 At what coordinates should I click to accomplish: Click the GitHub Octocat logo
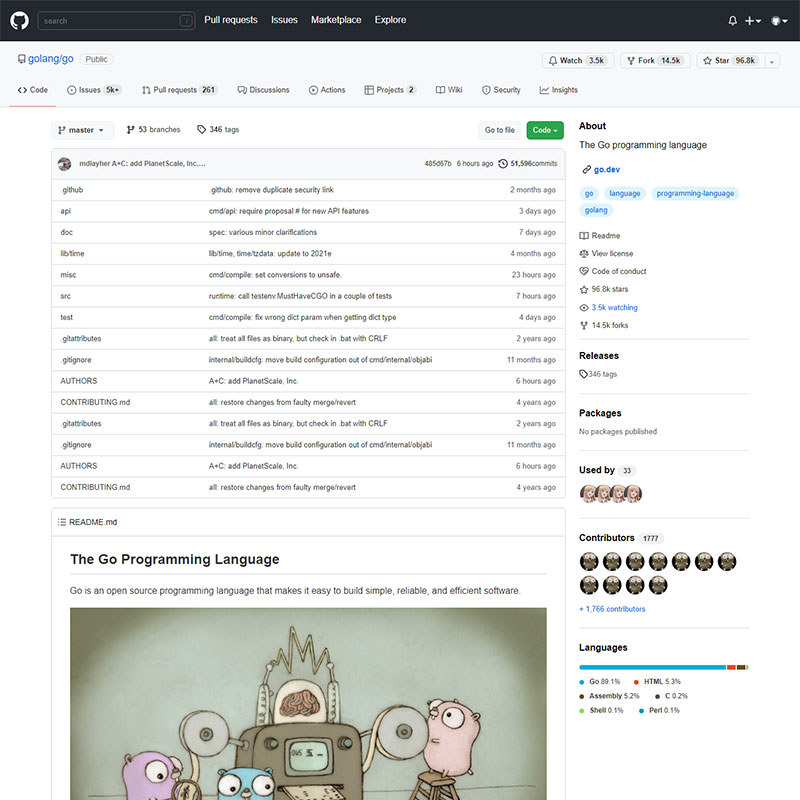pos(19,20)
